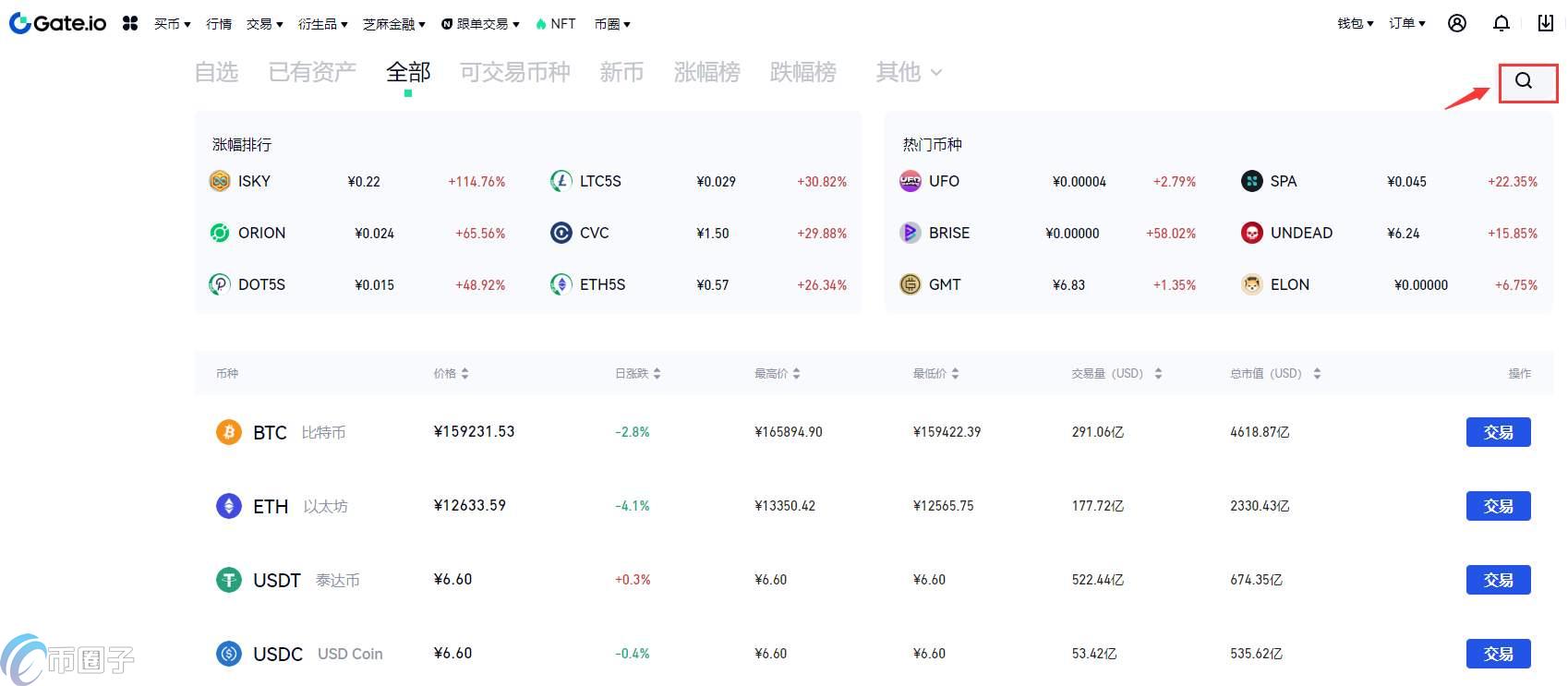The height and width of the screenshot is (686, 1568).
Task: Expand the 其他 tab dropdown
Action: (909, 72)
